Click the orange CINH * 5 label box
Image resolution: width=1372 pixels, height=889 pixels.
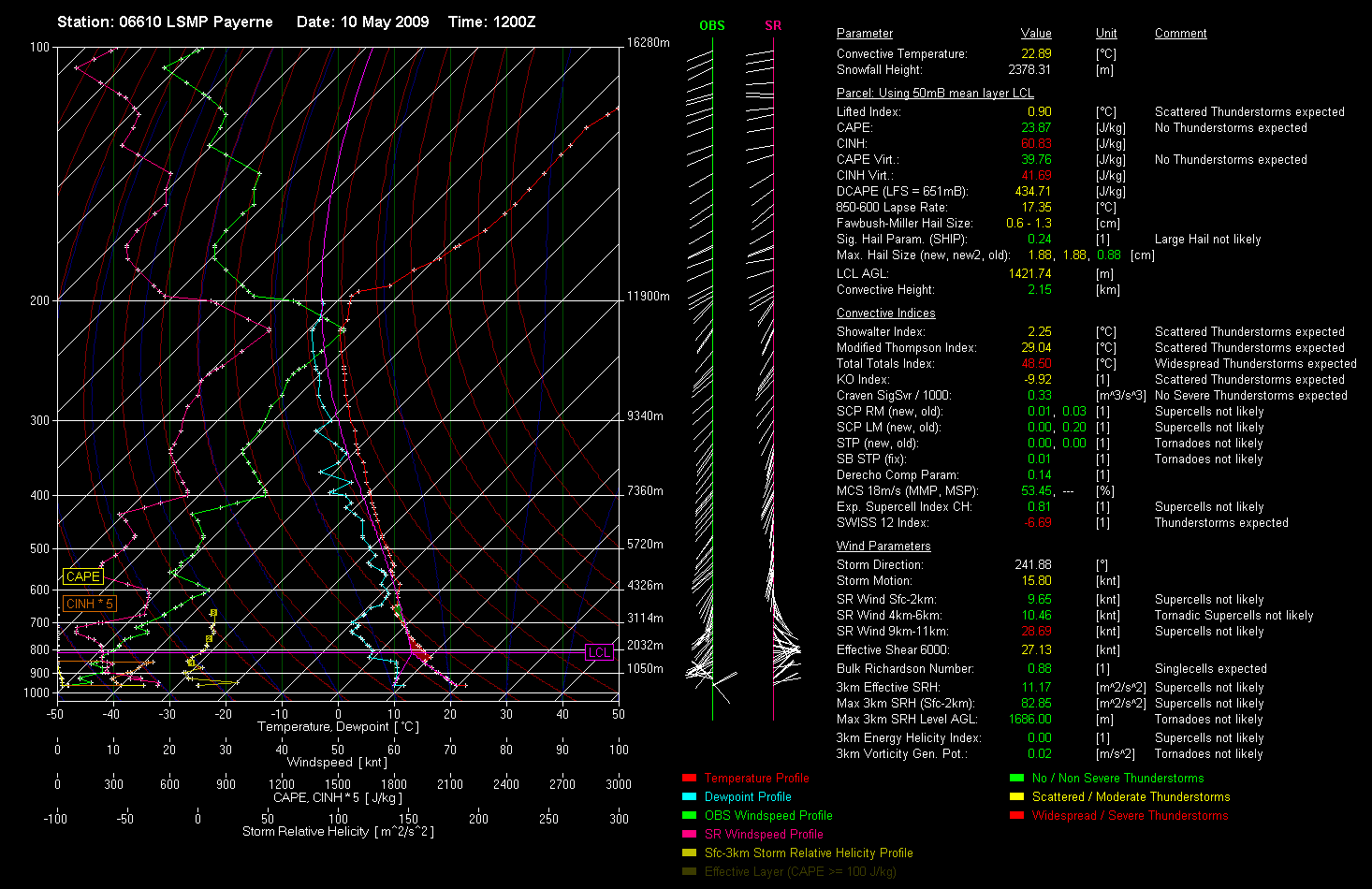click(89, 604)
